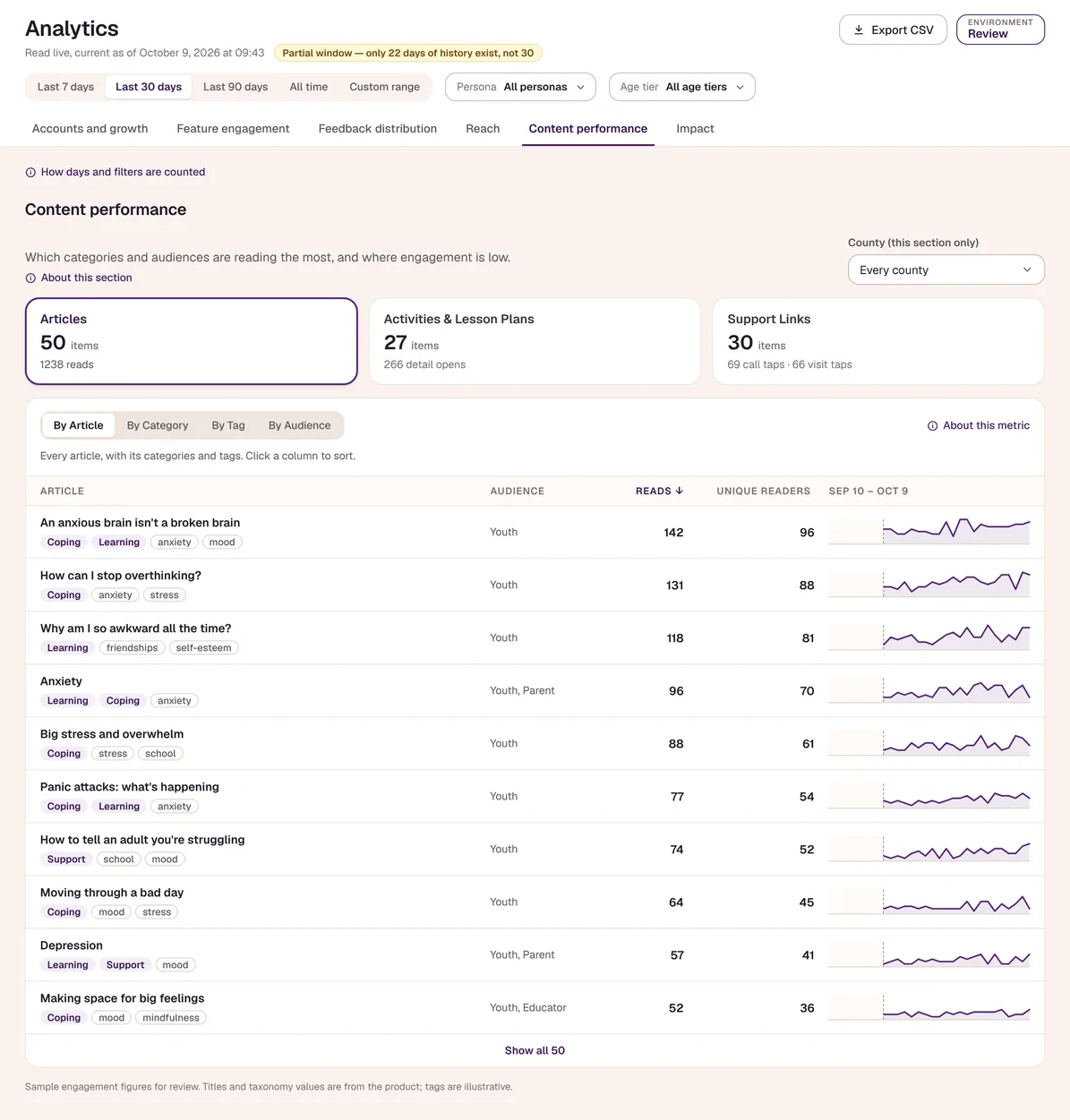
Task: Click the download icon in Export CSV
Action: click(x=858, y=30)
